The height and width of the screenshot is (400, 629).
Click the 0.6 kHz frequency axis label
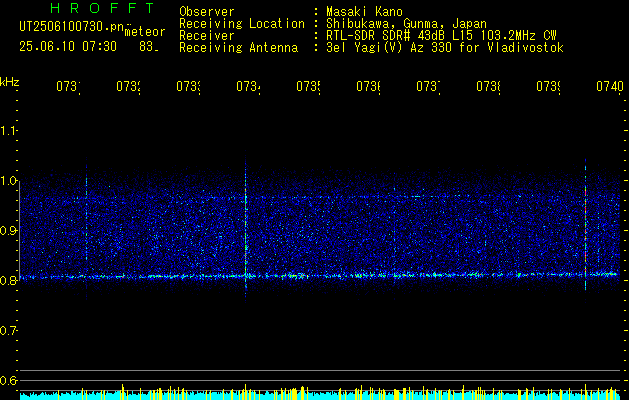[8, 380]
